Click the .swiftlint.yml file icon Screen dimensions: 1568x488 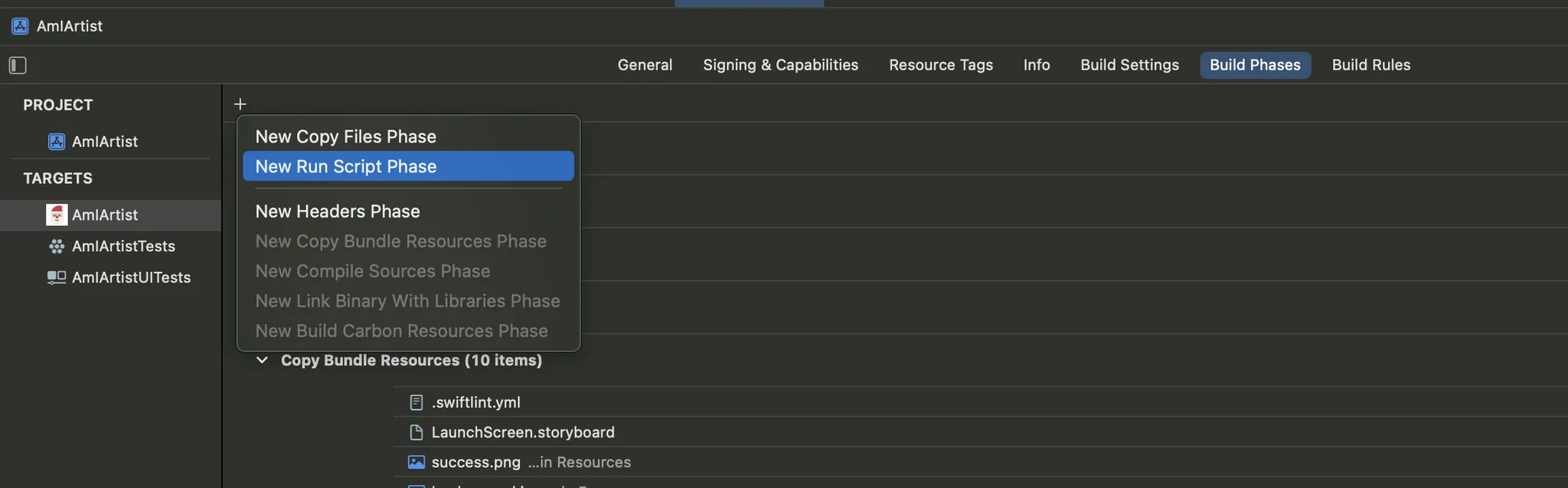(x=416, y=402)
